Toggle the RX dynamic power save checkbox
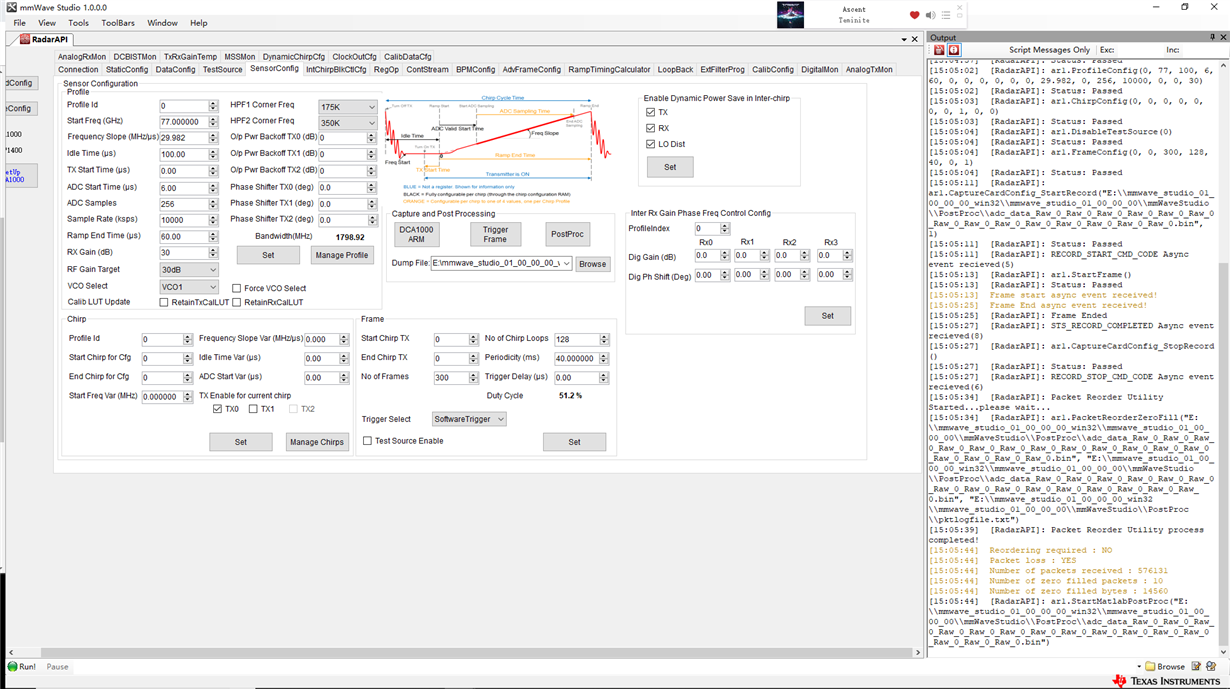The image size is (1230, 689). [x=651, y=128]
